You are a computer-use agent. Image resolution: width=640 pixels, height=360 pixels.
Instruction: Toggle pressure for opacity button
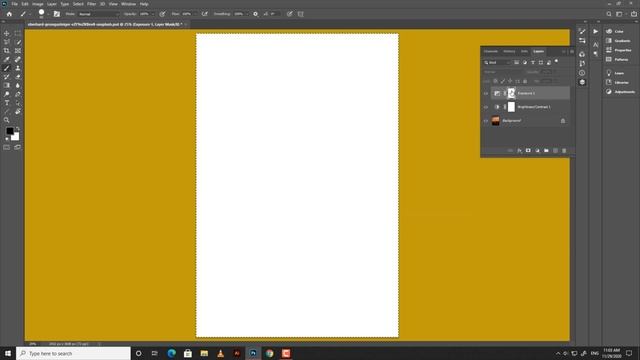pos(162,14)
